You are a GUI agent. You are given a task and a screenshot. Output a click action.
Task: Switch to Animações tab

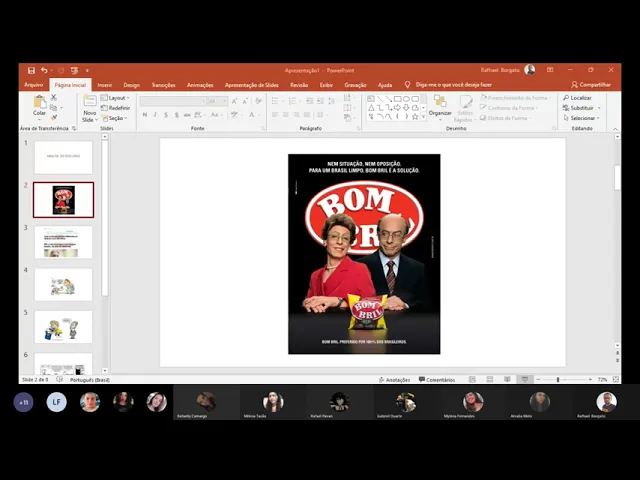point(200,85)
